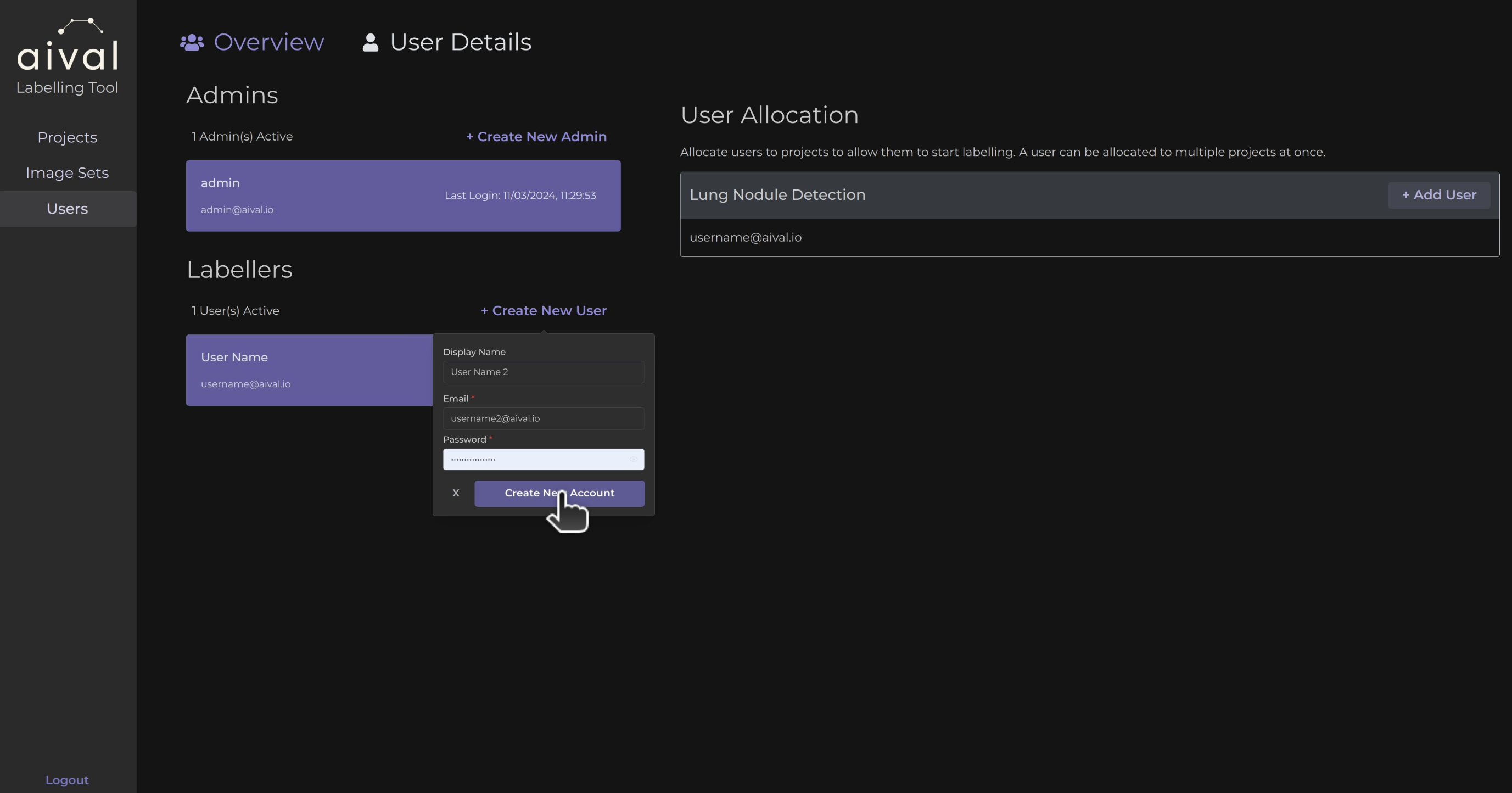Focus the Email input field
The image size is (1512, 793).
(544, 418)
